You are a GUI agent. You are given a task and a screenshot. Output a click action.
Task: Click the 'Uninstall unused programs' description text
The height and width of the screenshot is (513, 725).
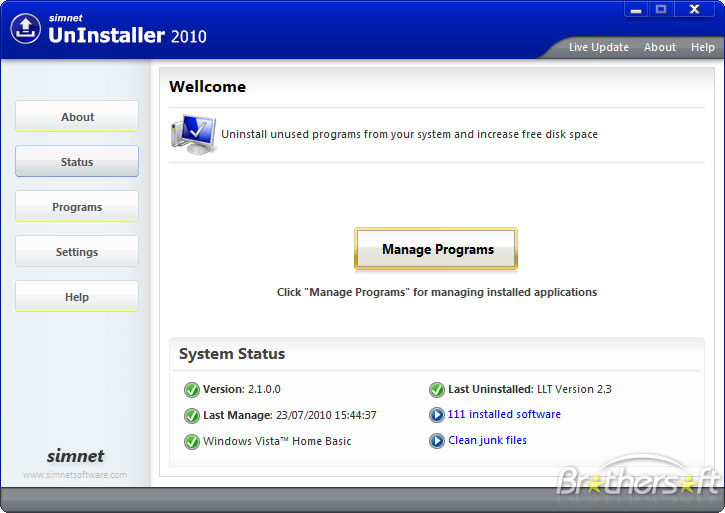pos(409,134)
